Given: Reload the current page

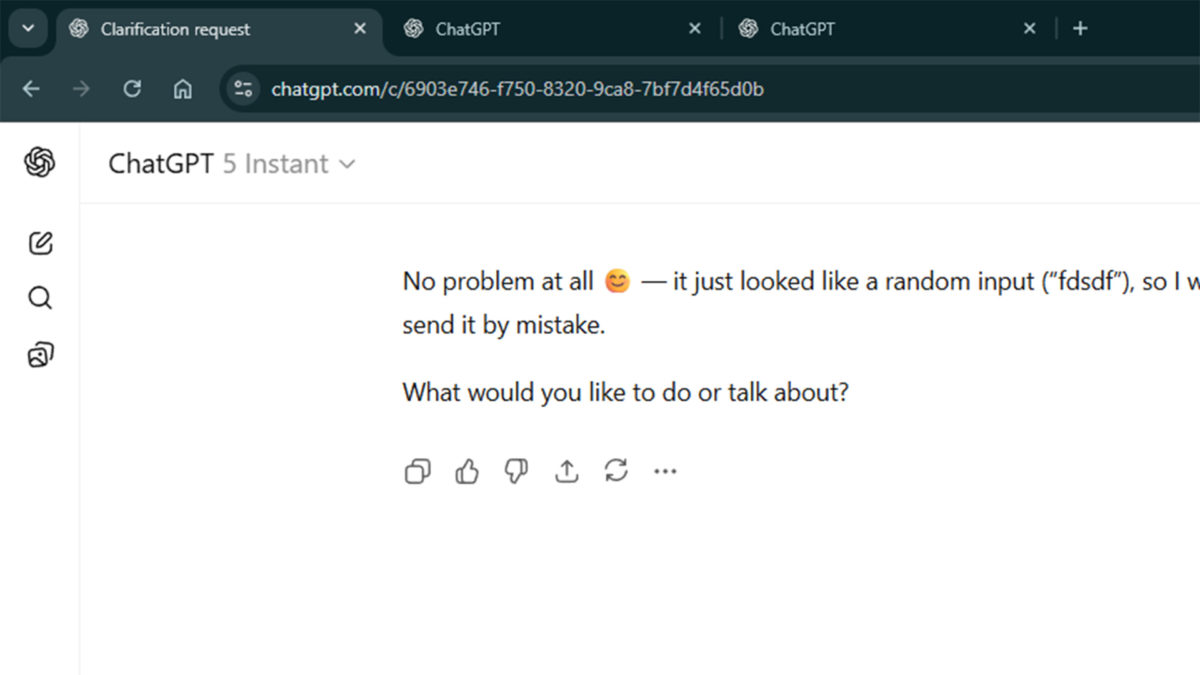Looking at the screenshot, I should 132,89.
